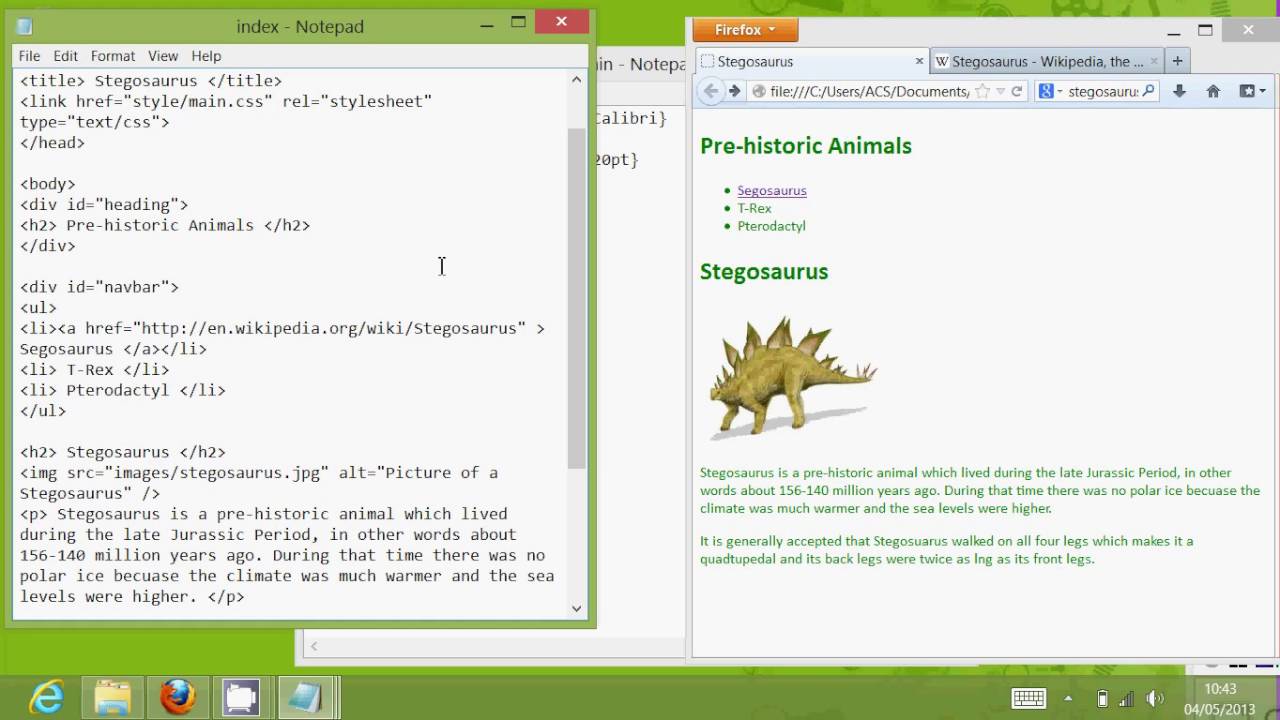
Task: Follow the Segosaurus link in the page
Action: tap(772, 190)
